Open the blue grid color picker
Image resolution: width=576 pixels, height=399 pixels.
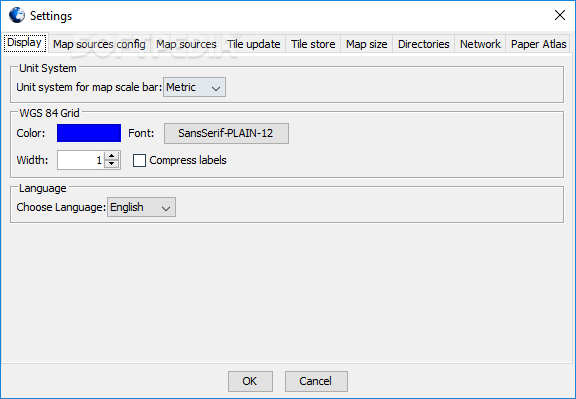click(x=89, y=133)
